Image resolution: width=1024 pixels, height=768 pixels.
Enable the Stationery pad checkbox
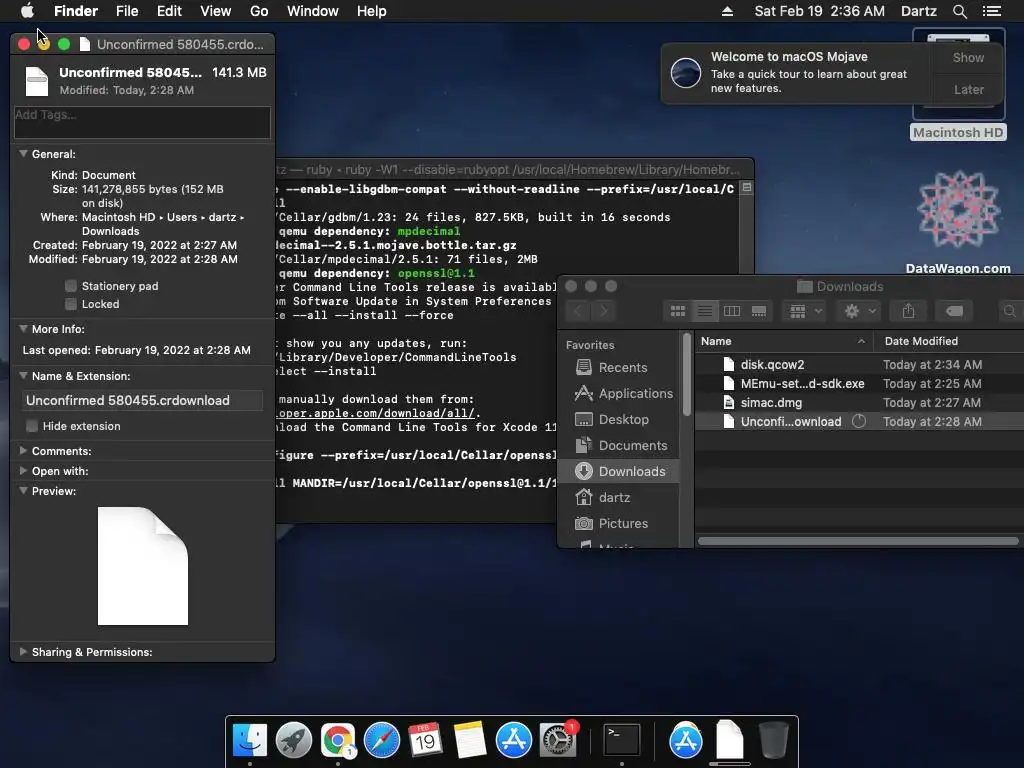pyautogui.click(x=71, y=286)
